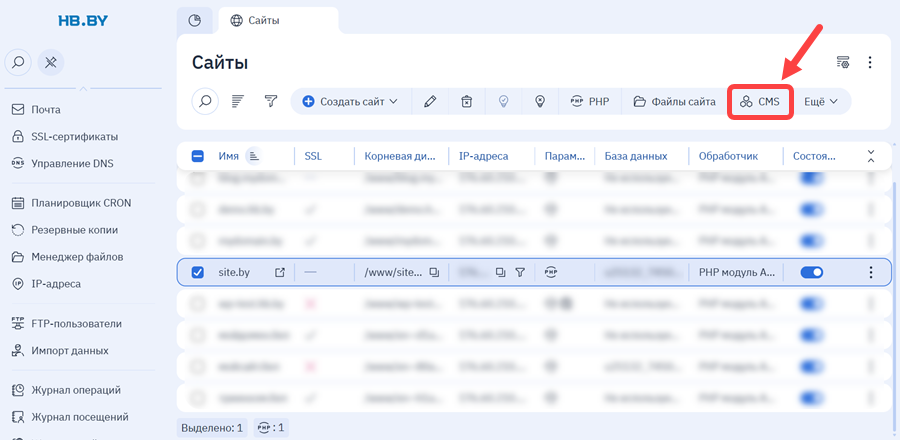
Task: Toggle the sidebar pin icon
Action: [x=51, y=62]
